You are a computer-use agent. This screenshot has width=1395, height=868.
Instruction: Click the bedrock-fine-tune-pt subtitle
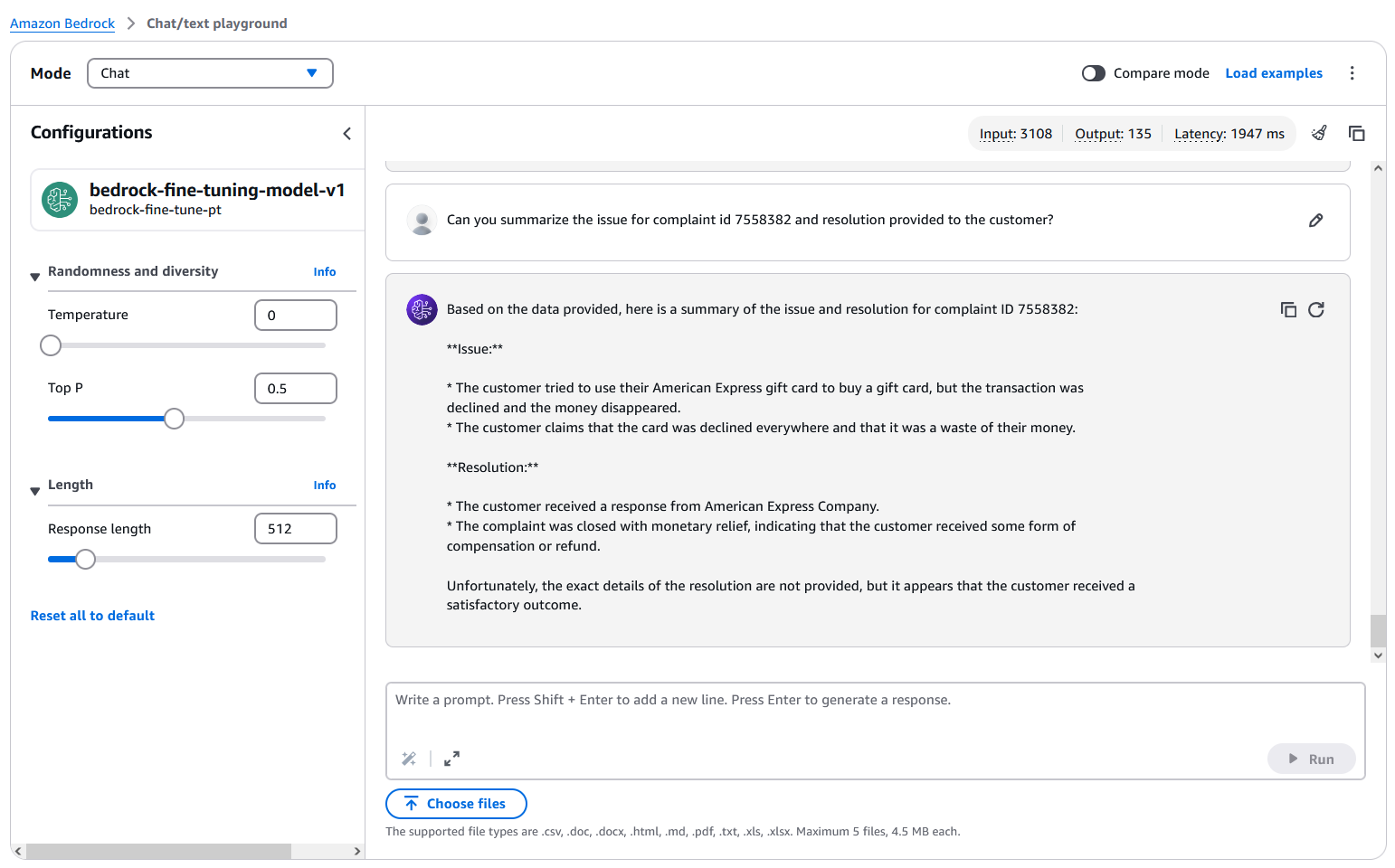[x=156, y=210]
